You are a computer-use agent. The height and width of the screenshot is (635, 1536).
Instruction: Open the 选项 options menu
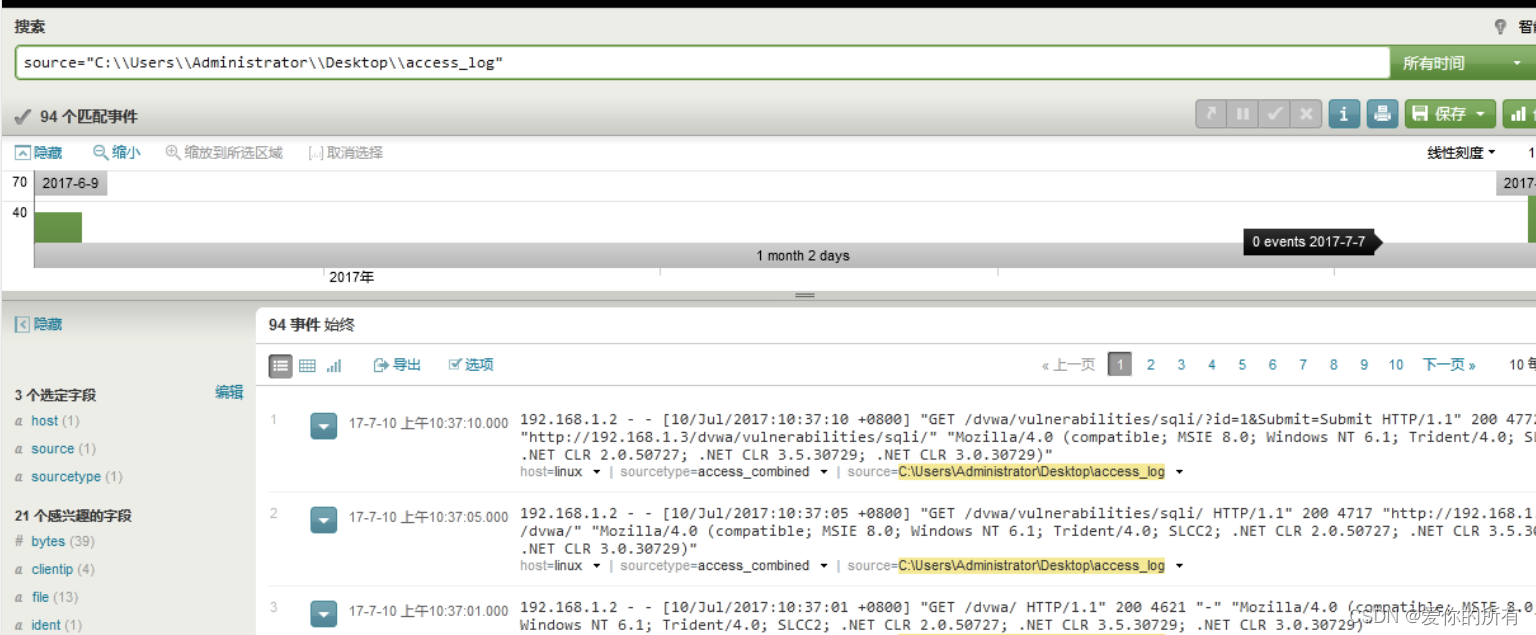point(471,365)
